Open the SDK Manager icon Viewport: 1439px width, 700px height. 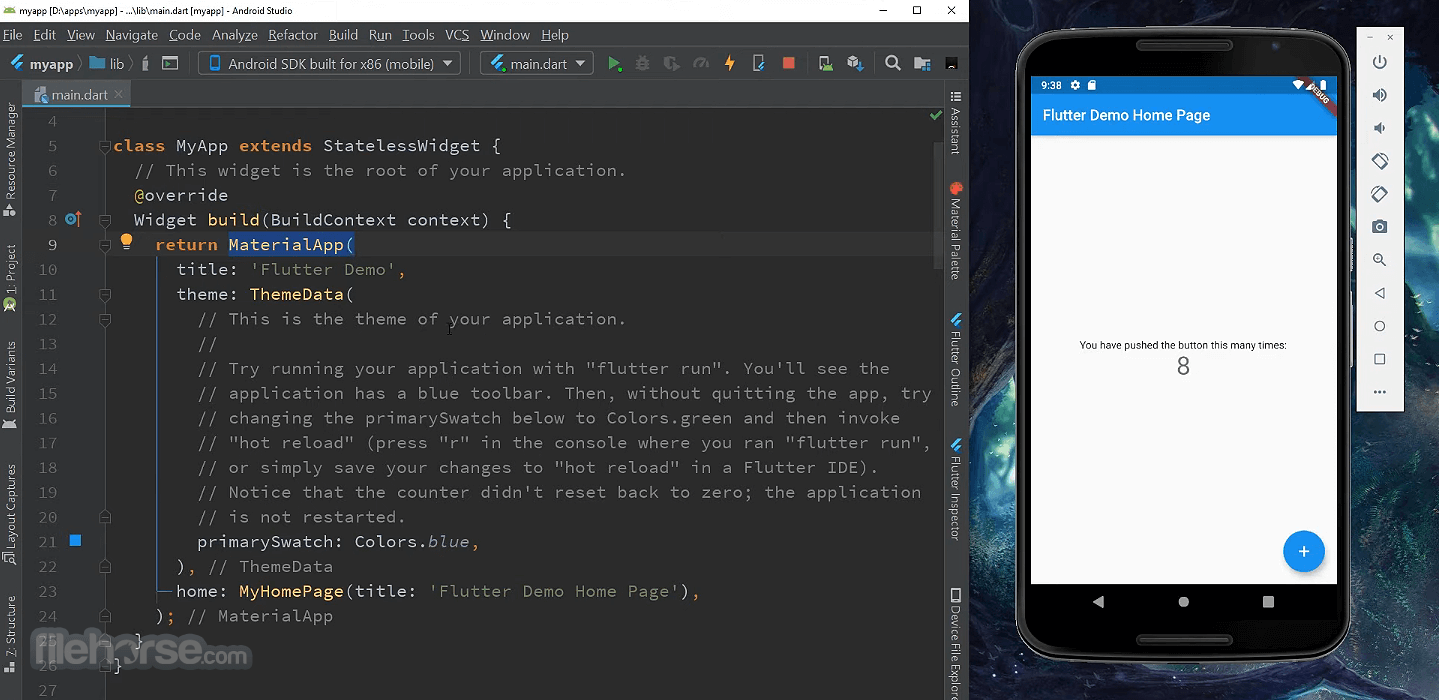tap(854, 63)
